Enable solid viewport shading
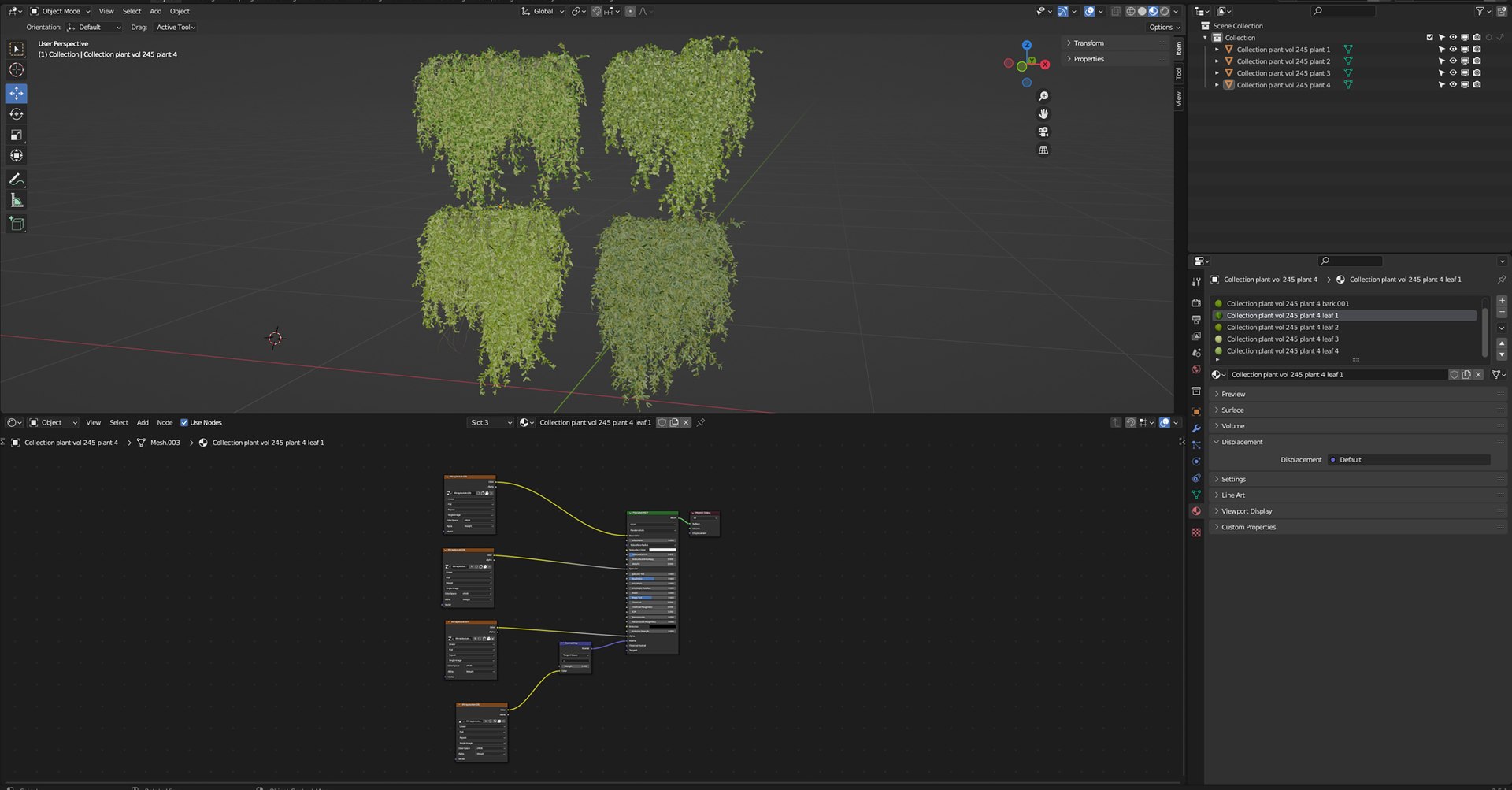Viewport: 1512px width, 790px height. 1142,12
